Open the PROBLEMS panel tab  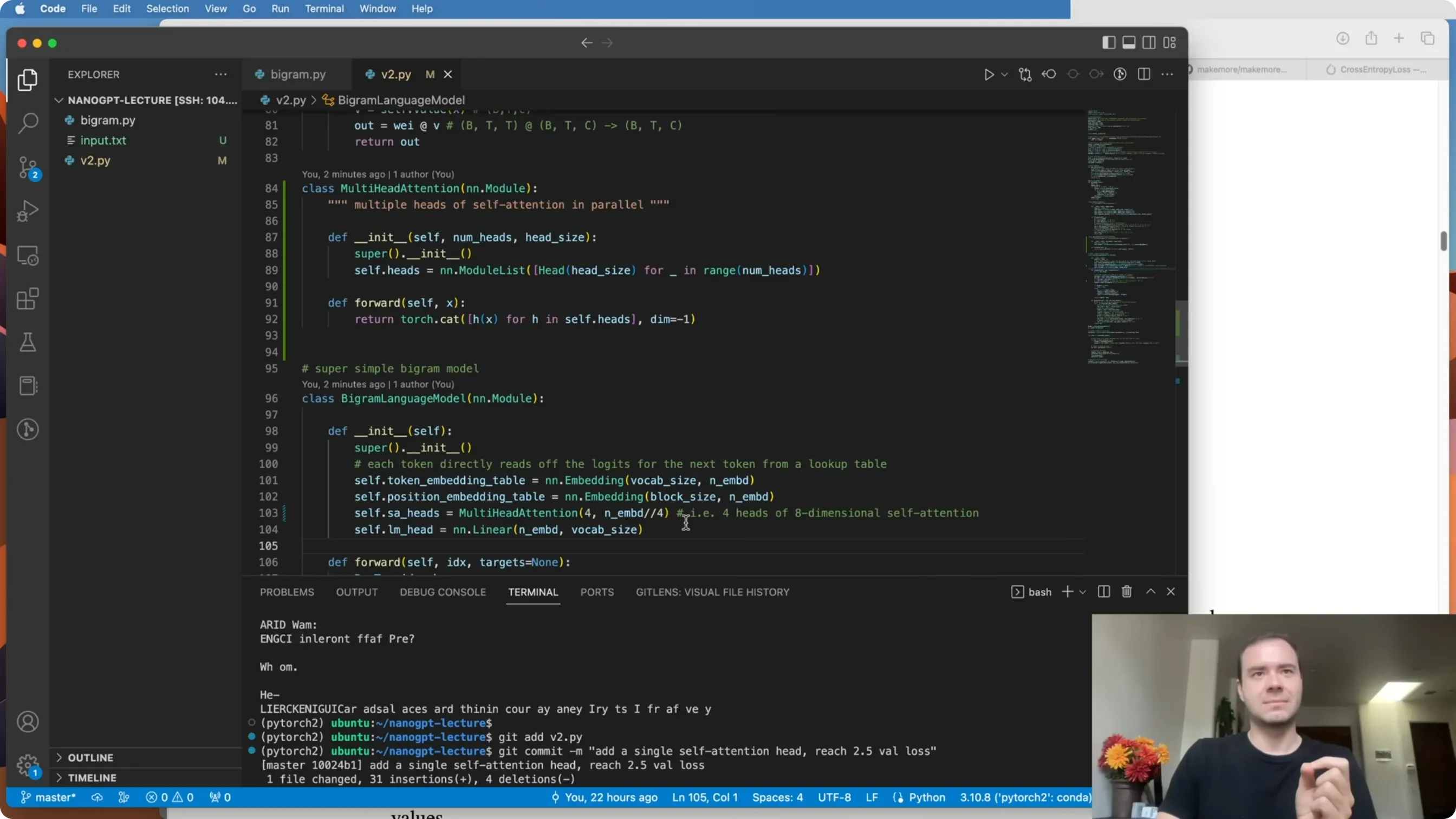[x=287, y=592]
